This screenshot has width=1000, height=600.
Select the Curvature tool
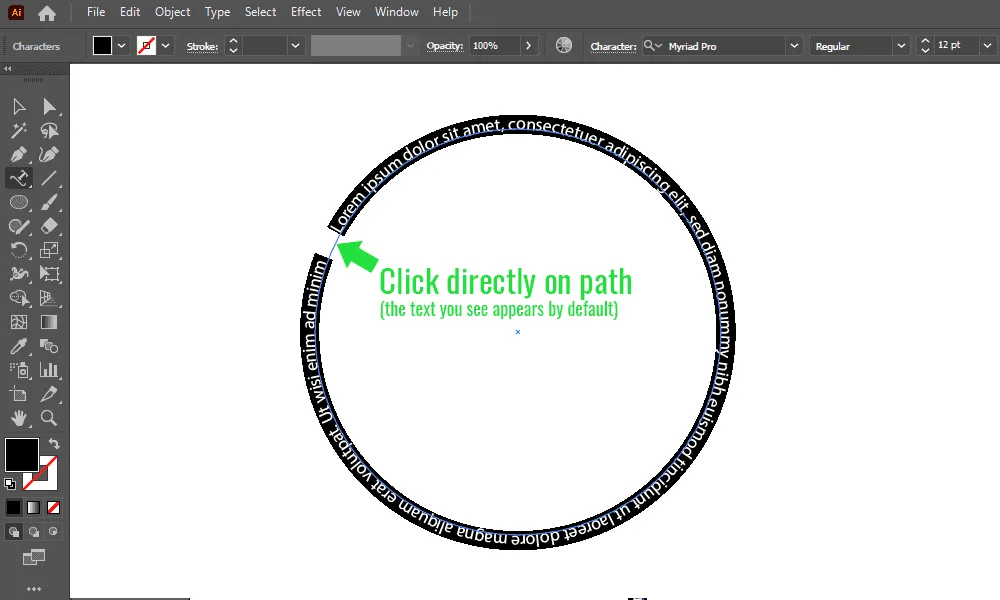[x=49, y=154]
